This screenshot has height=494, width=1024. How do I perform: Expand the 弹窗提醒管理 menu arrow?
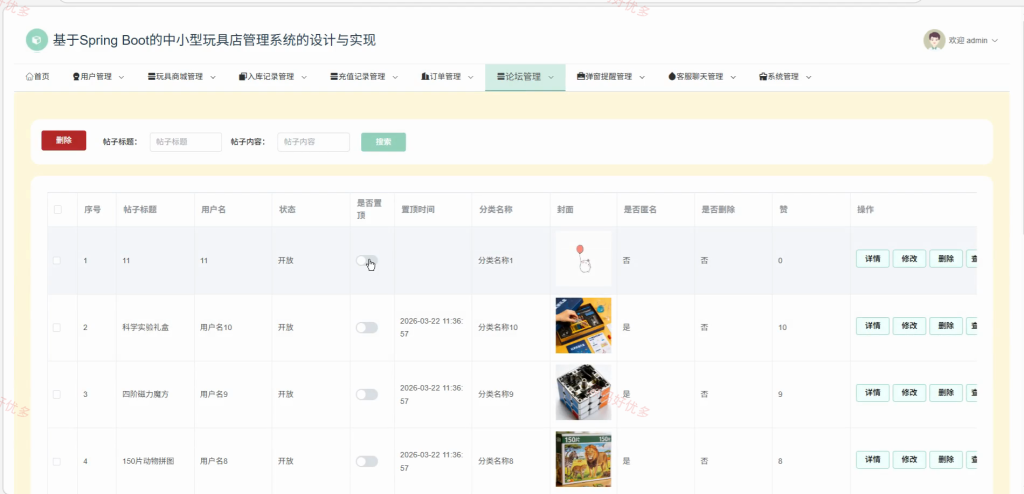point(642,77)
